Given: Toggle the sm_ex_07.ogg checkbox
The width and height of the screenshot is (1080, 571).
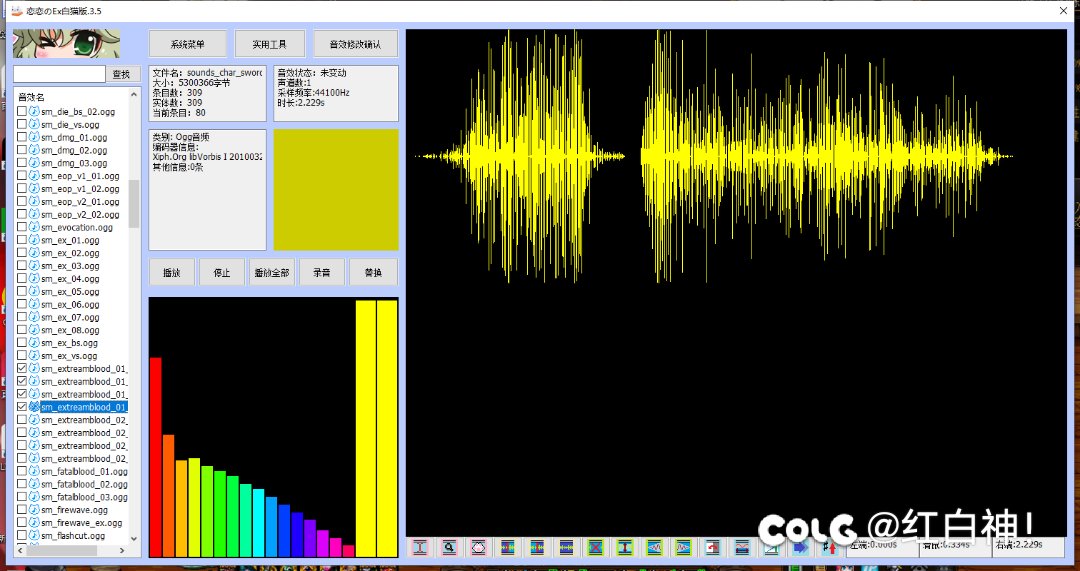Looking at the screenshot, I should (x=22, y=318).
